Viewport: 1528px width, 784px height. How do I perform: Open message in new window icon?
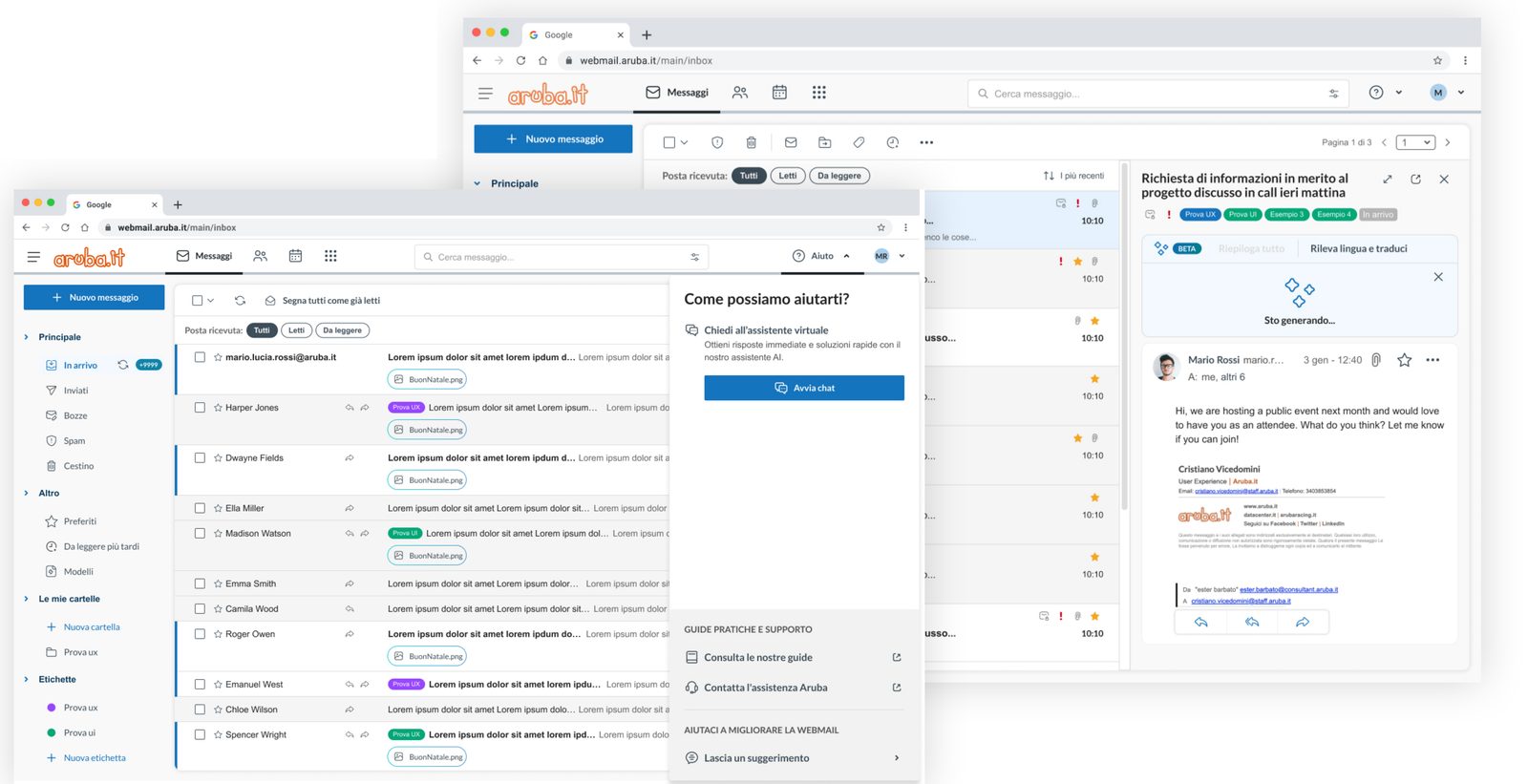click(x=1415, y=180)
